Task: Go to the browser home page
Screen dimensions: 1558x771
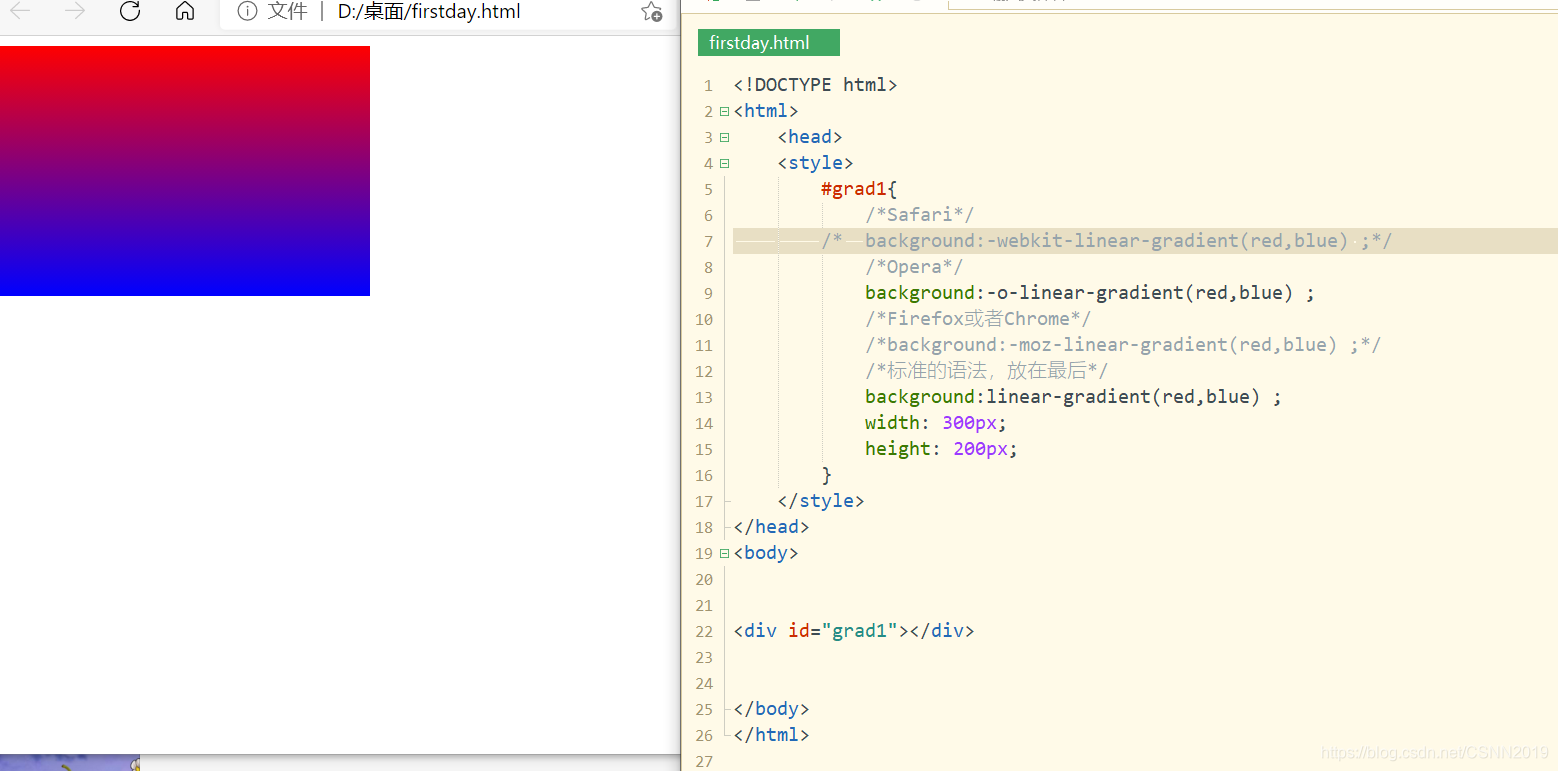Action: click(x=185, y=12)
